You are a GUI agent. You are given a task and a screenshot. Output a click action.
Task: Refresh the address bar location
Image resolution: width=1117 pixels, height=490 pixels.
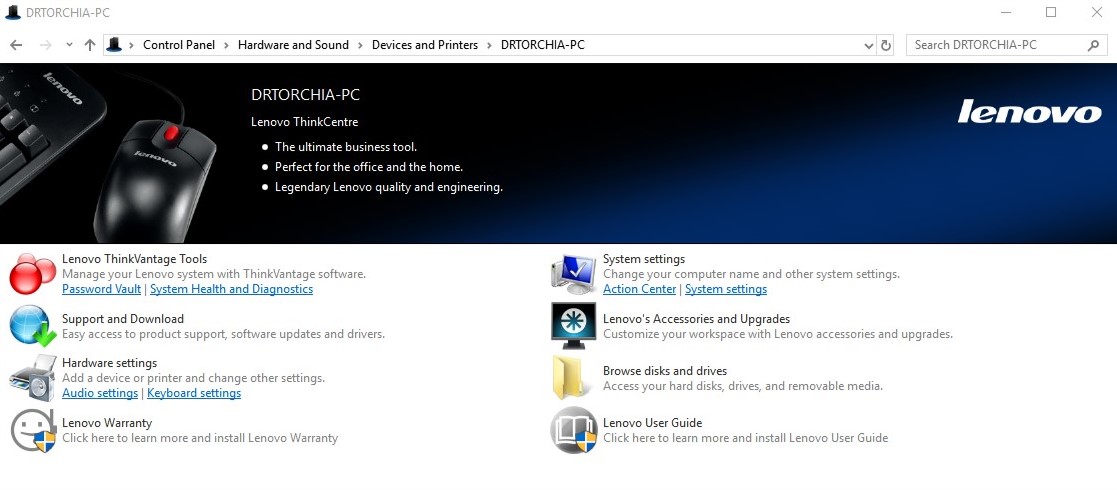pos(885,45)
